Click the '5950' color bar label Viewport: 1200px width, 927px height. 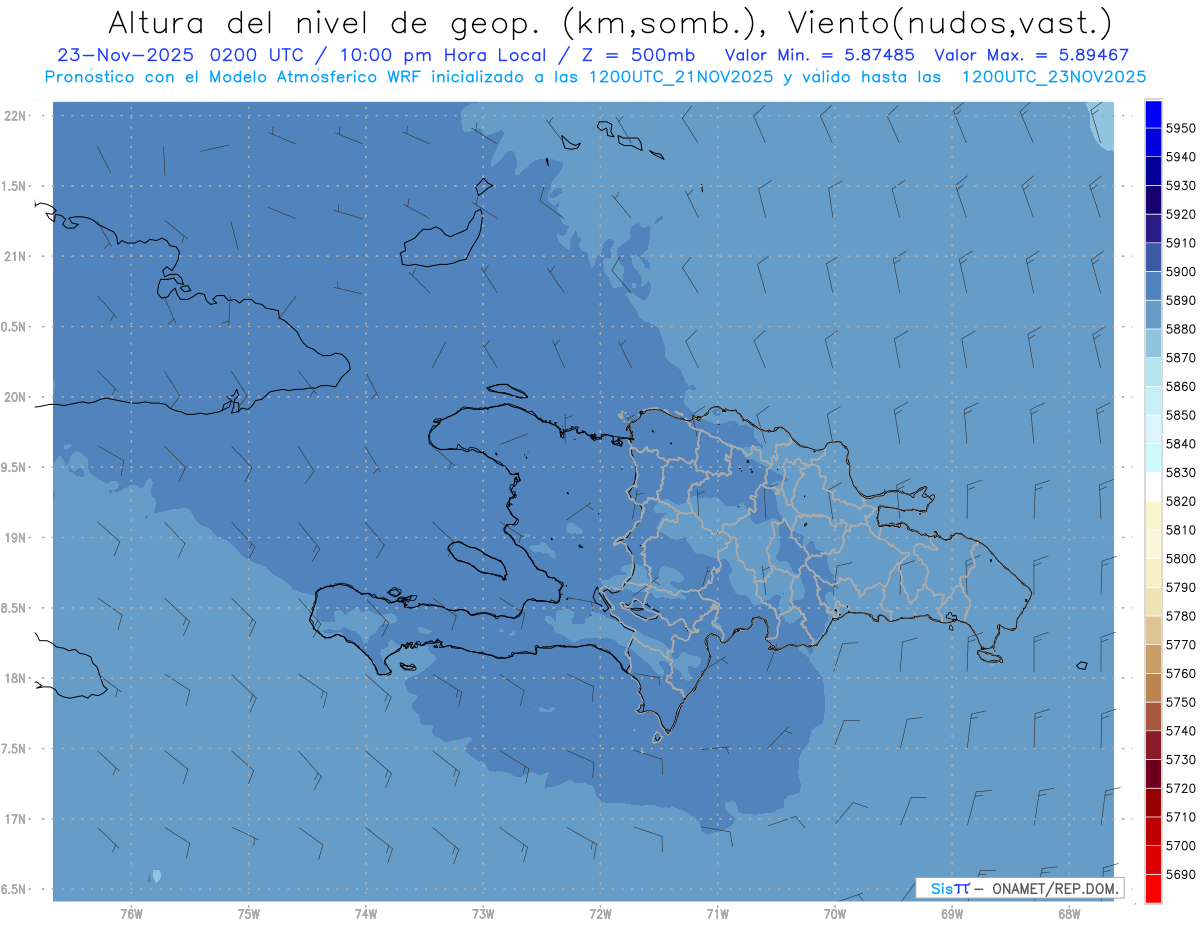click(x=1180, y=128)
